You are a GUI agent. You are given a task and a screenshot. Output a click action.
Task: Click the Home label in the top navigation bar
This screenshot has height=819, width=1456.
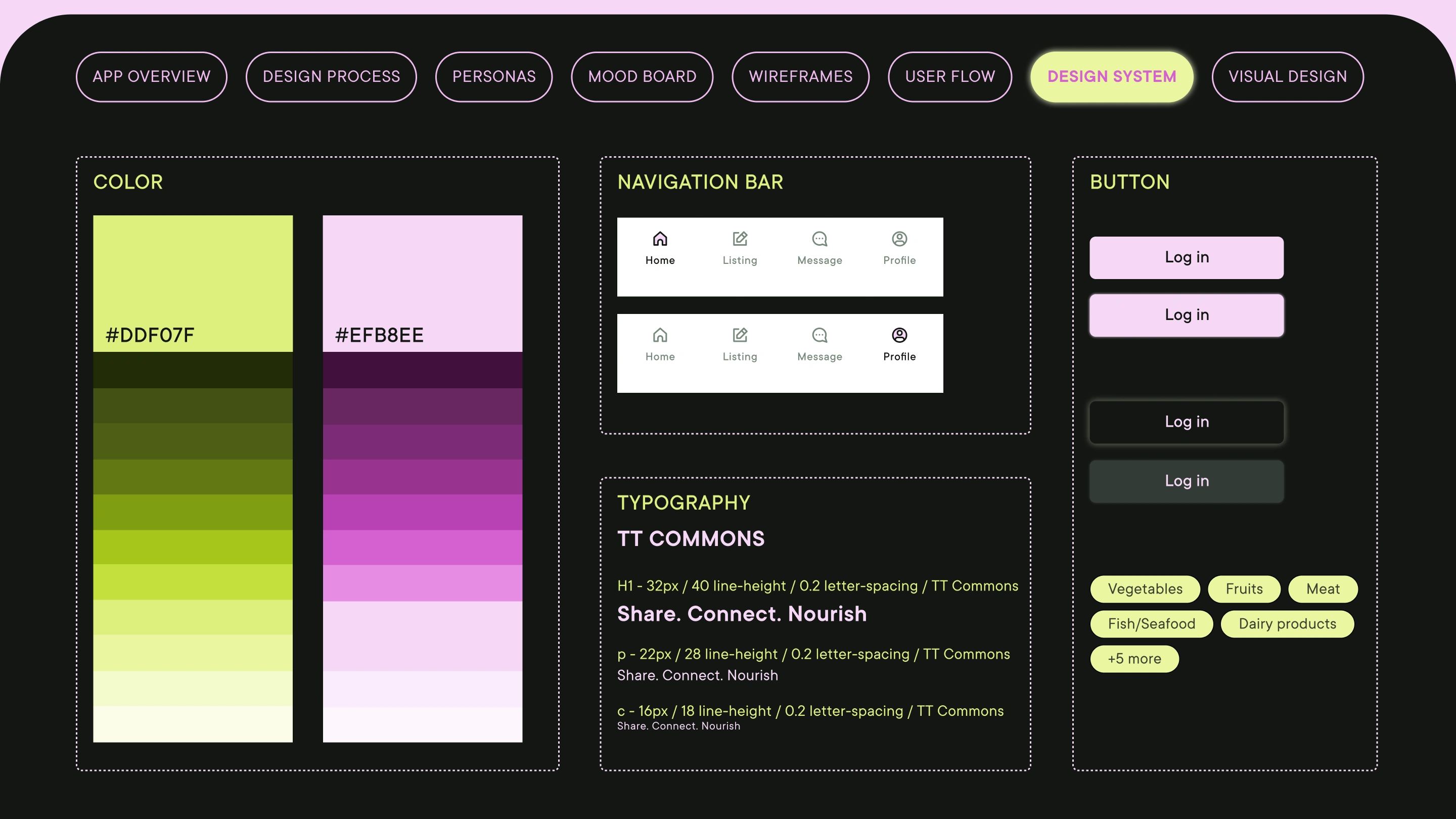(x=660, y=260)
